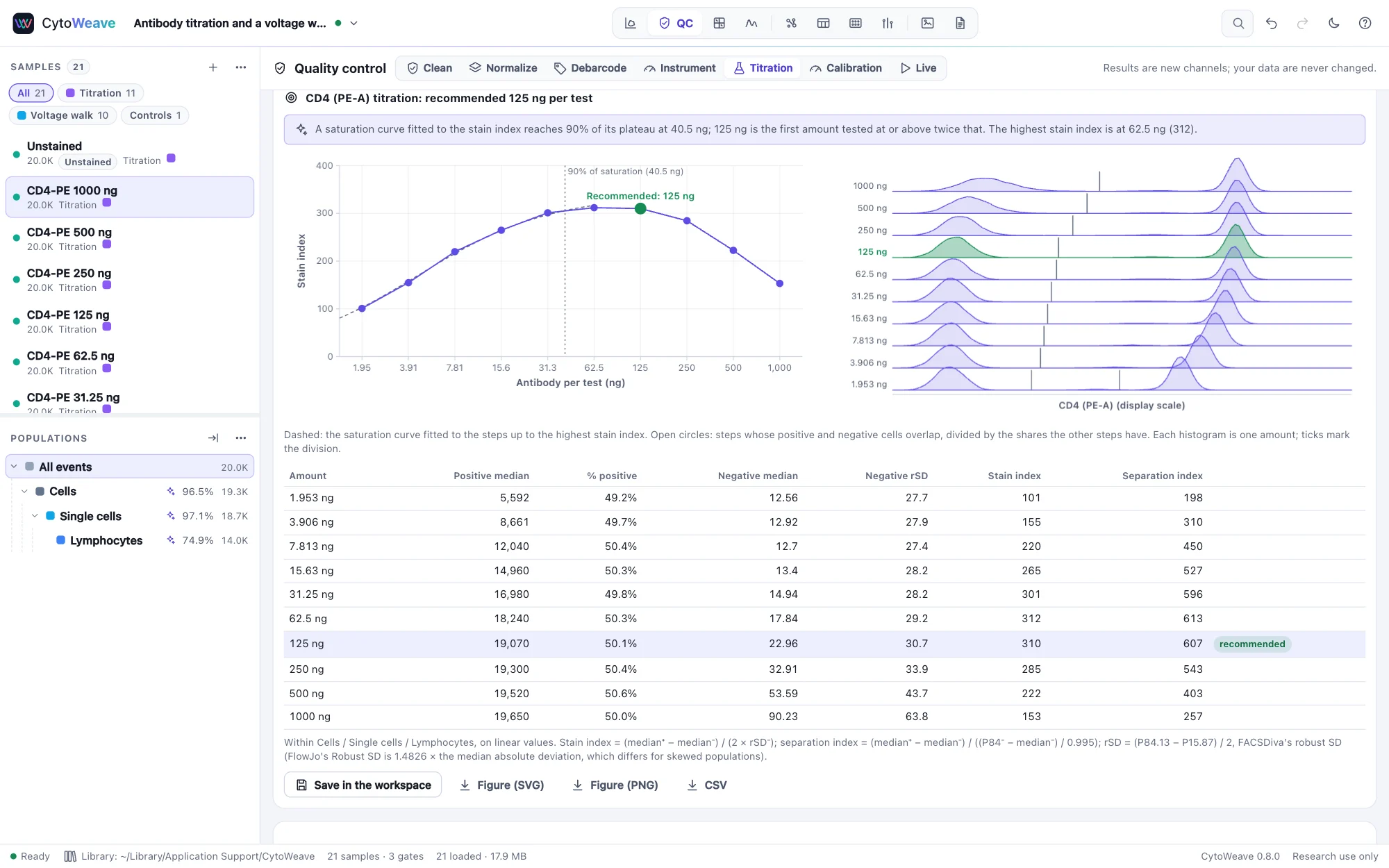1389x868 pixels.
Task: Toggle dark mode with the moon icon
Action: click(x=1333, y=23)
